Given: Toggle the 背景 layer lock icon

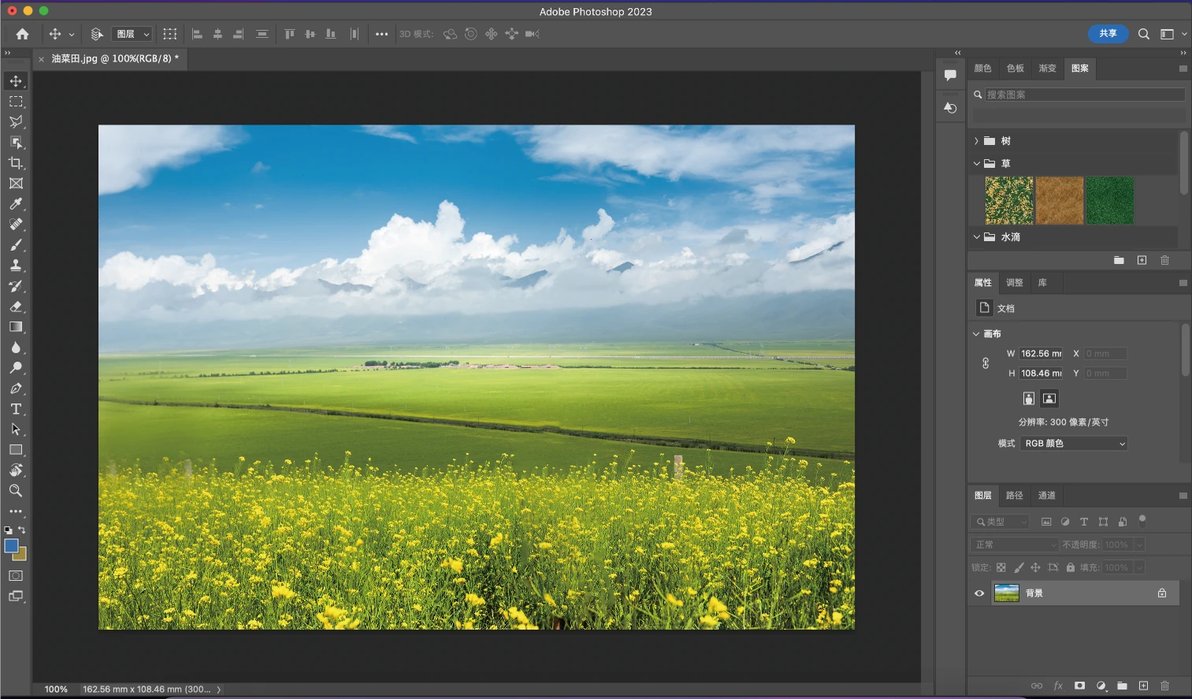Looking at the screenshot, I should [1162, 593].
